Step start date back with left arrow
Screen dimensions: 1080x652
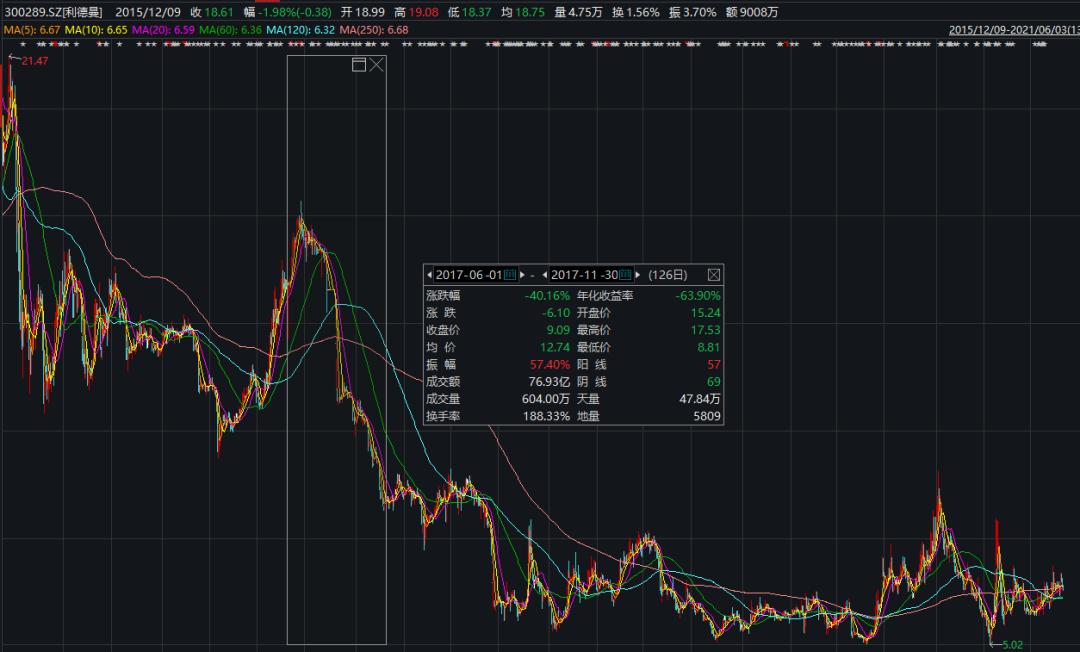coord(429,275)
